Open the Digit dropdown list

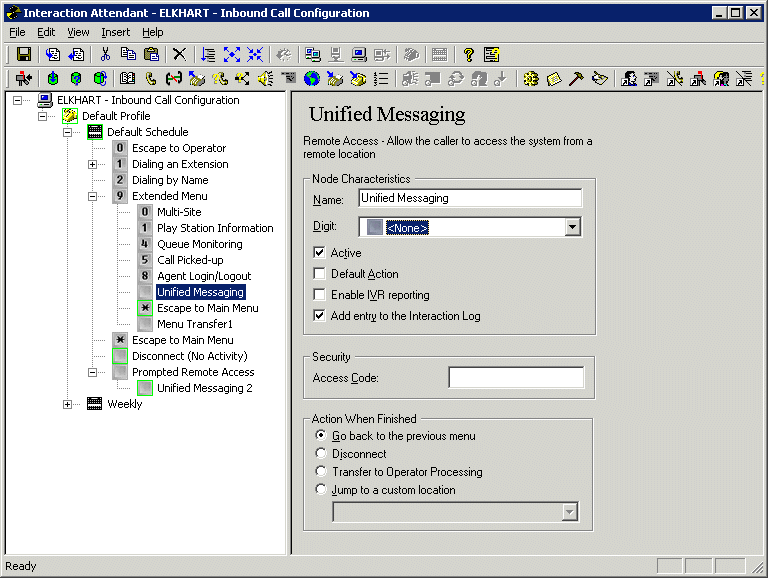(572, 228)
